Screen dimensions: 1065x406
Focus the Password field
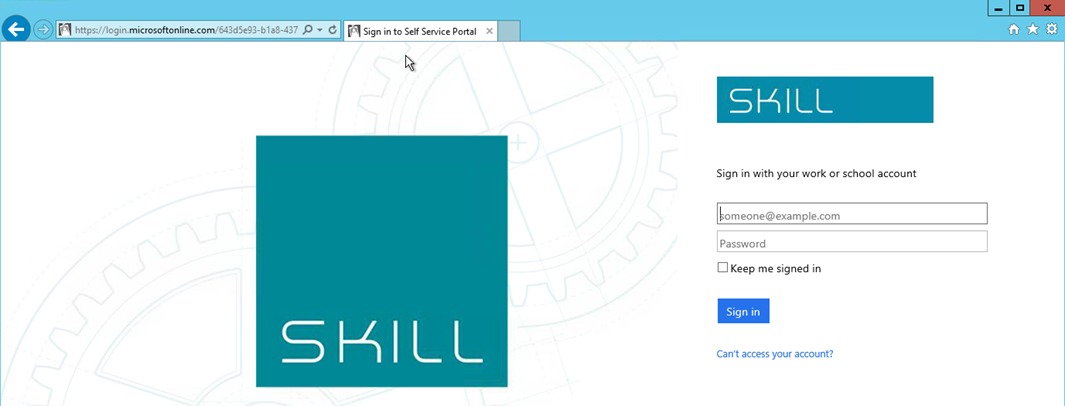pos(852,242)
